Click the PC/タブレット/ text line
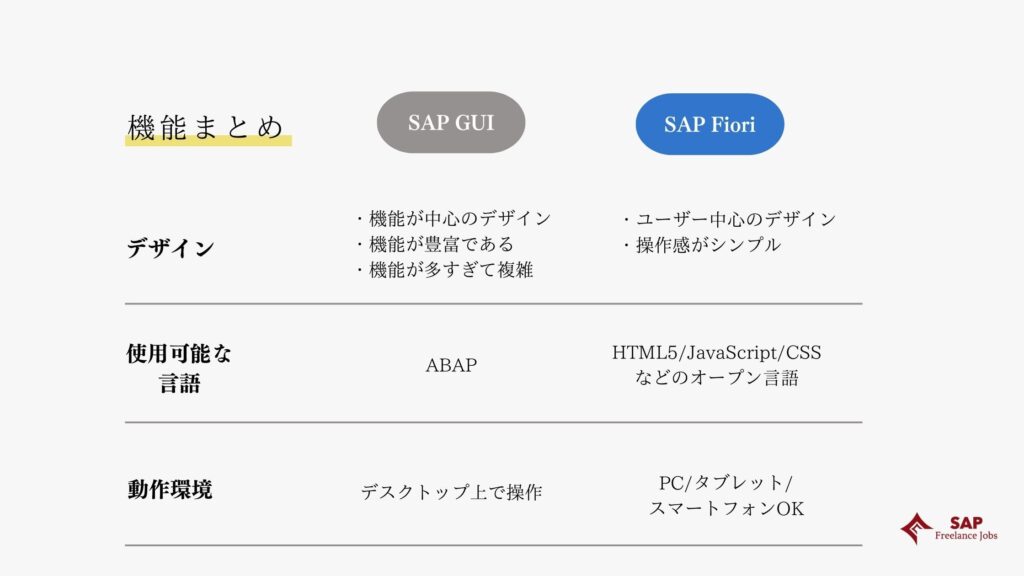This screenshot has width=1024, height=576. [726, 483]
